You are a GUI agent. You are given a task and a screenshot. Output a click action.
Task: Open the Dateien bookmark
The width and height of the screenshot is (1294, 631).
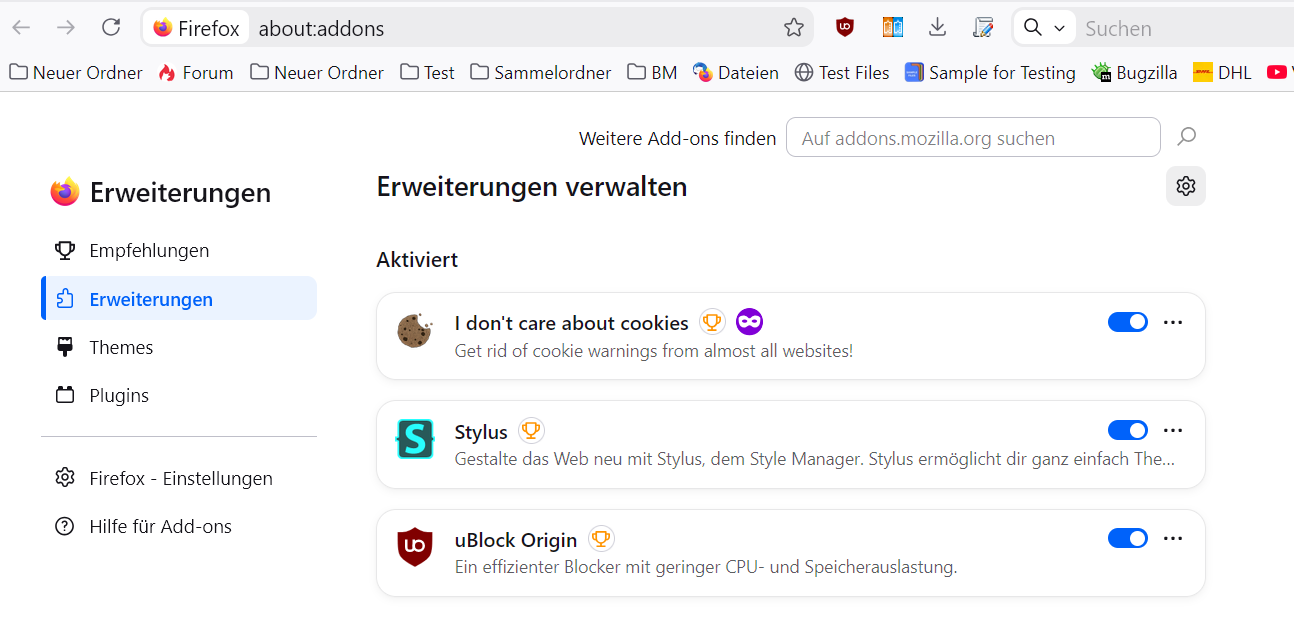point(736,72)
